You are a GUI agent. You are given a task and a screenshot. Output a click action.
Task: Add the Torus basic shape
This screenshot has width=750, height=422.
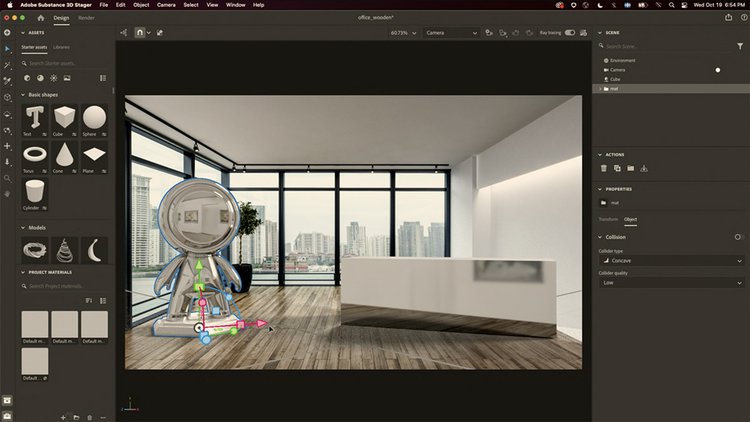pyautogui.click(x=35, y=155)
